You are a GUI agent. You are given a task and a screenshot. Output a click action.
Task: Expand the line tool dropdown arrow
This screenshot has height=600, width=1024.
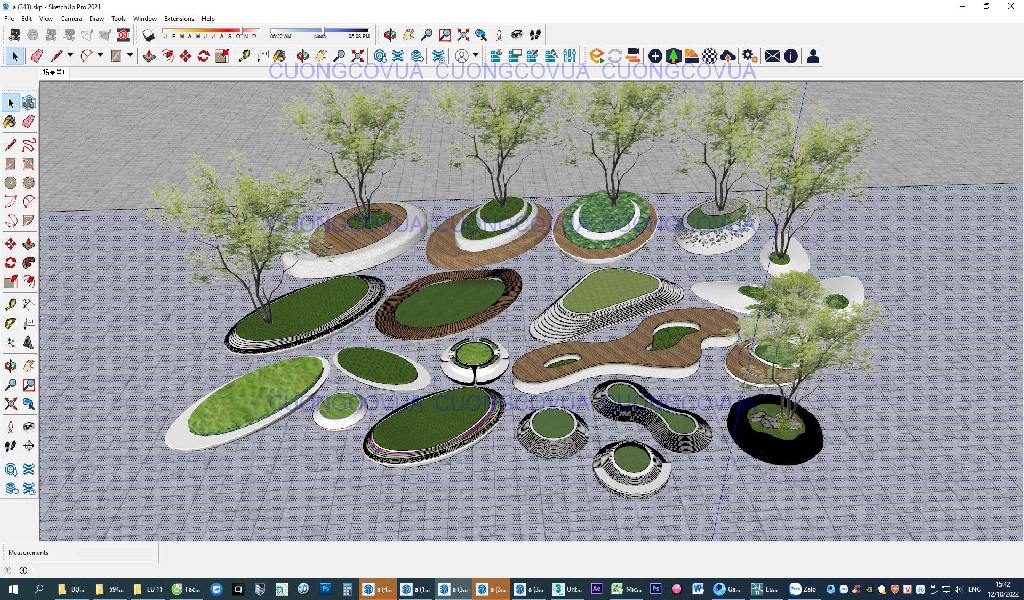point(71,56)
